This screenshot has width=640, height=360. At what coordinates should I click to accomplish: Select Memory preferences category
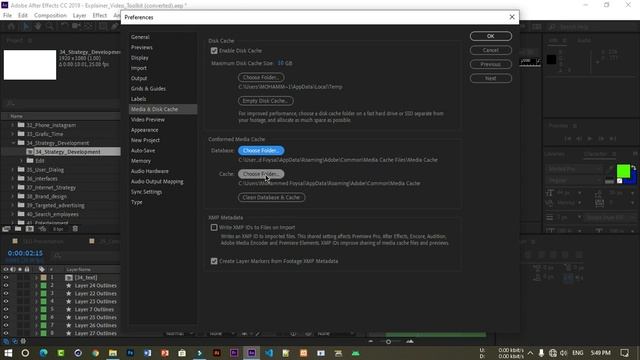point(141,161)
